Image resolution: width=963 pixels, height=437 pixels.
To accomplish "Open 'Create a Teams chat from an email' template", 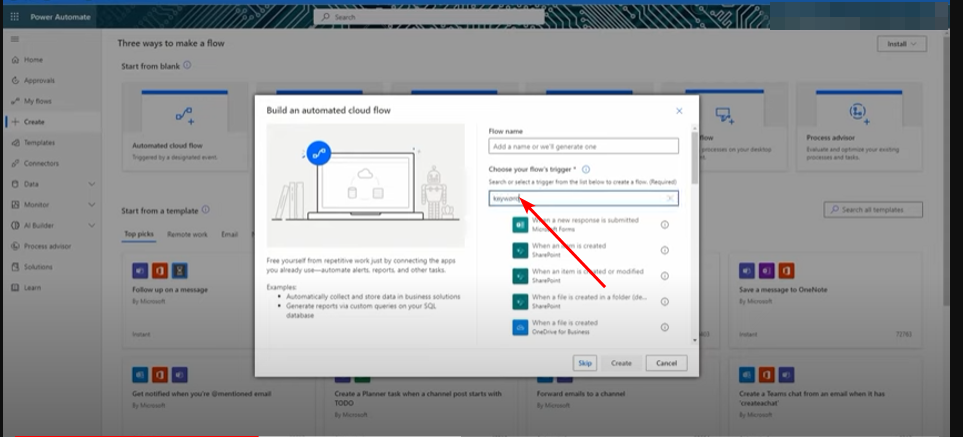I will click(811, 398).
